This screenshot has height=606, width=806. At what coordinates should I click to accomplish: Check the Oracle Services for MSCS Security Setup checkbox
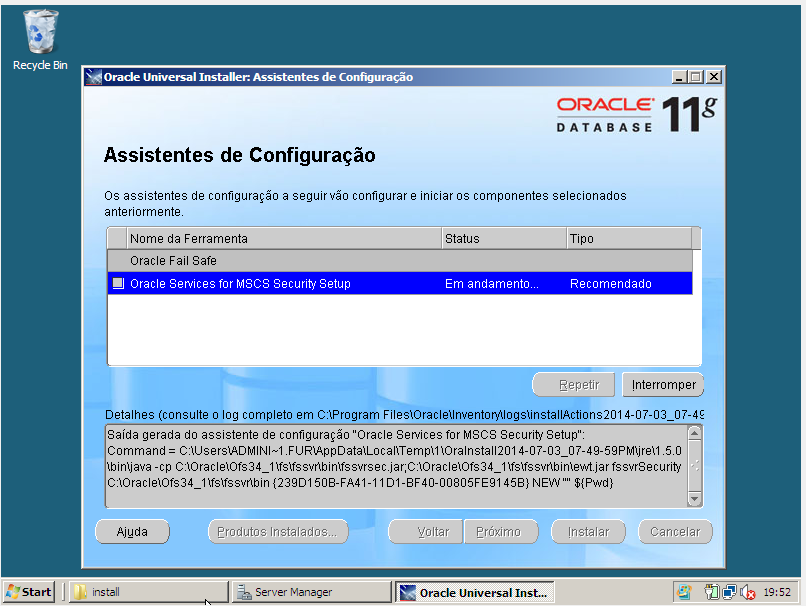(117, 283)
